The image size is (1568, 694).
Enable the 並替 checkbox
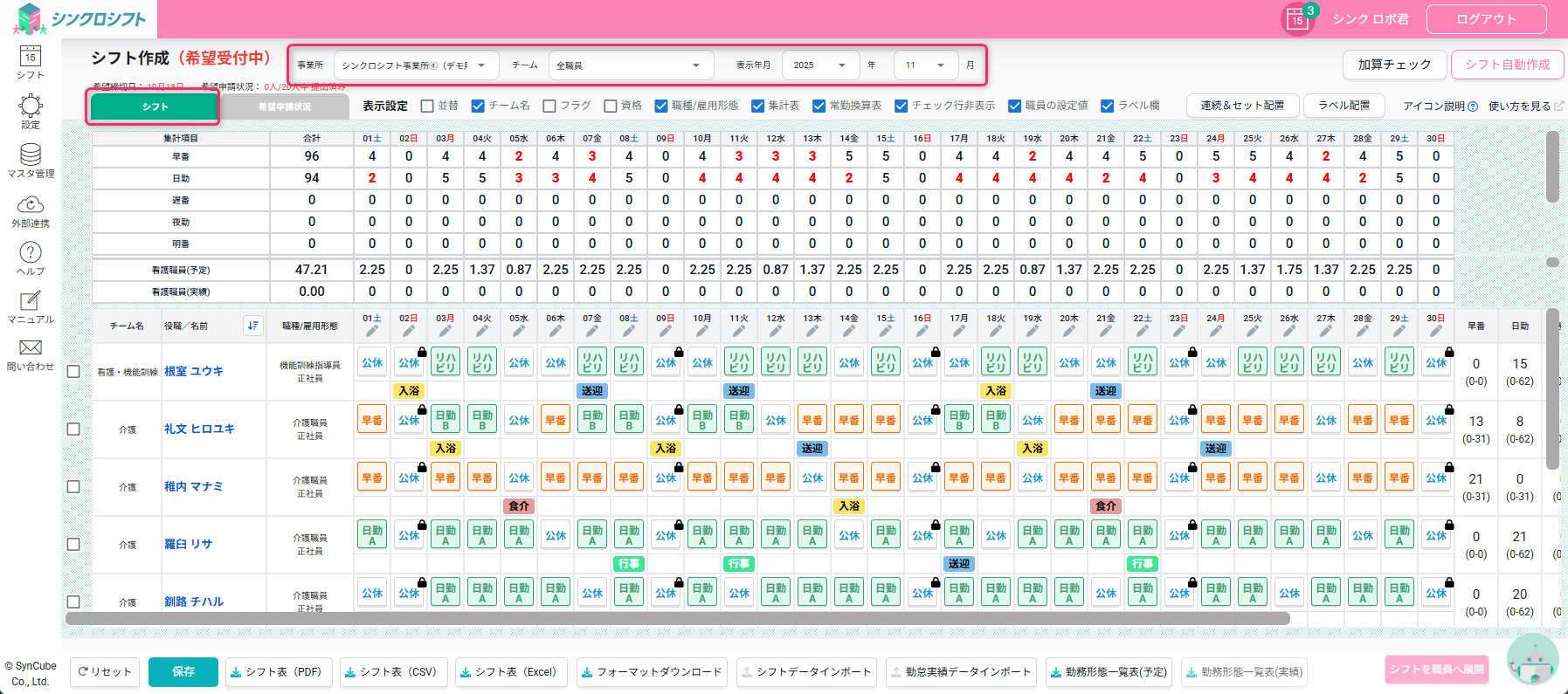(427, 106)
